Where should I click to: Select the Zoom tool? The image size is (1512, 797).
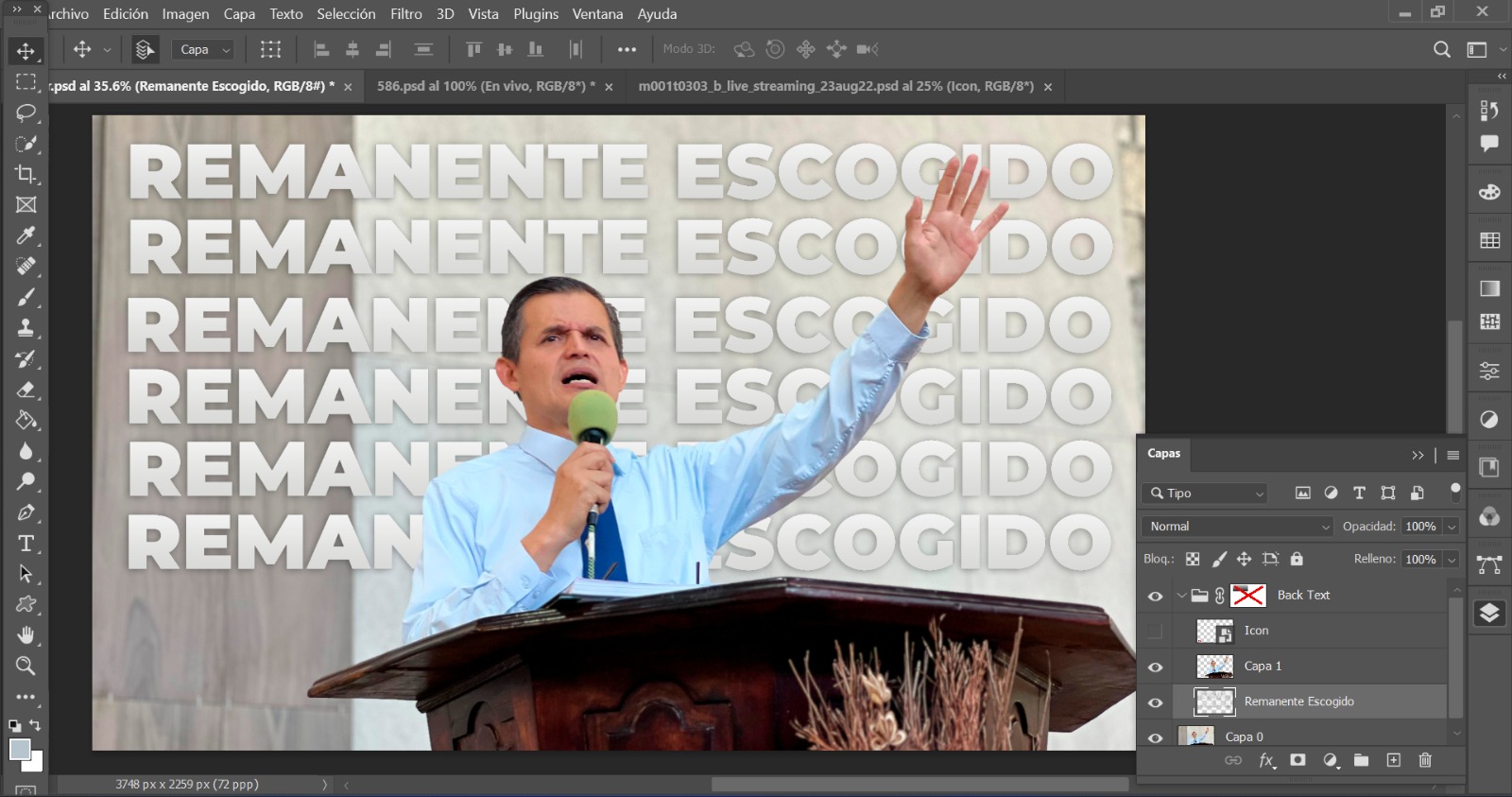[x=26, y=666]
